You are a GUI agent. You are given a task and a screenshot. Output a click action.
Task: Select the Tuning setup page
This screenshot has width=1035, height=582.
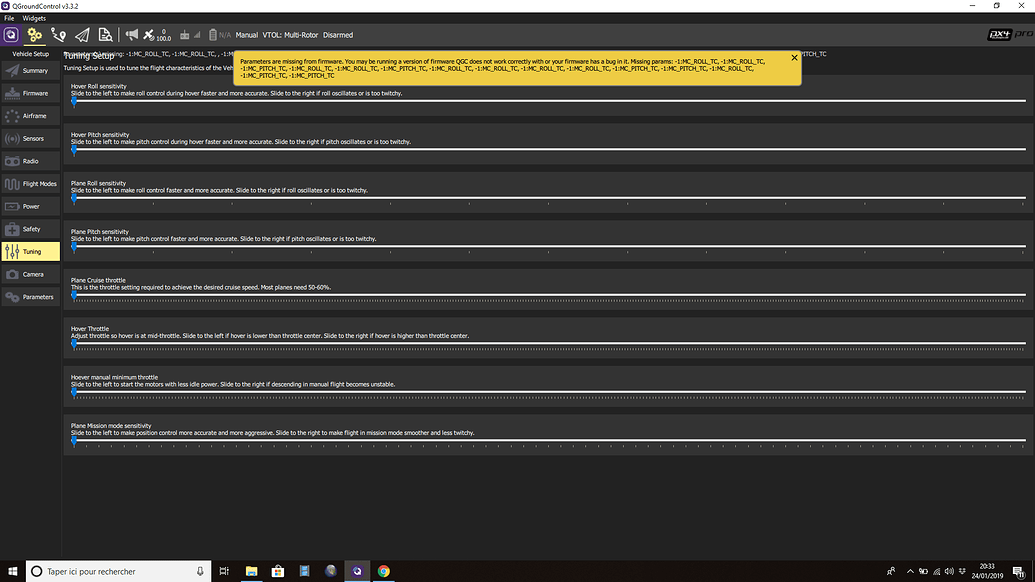[30, 251]
